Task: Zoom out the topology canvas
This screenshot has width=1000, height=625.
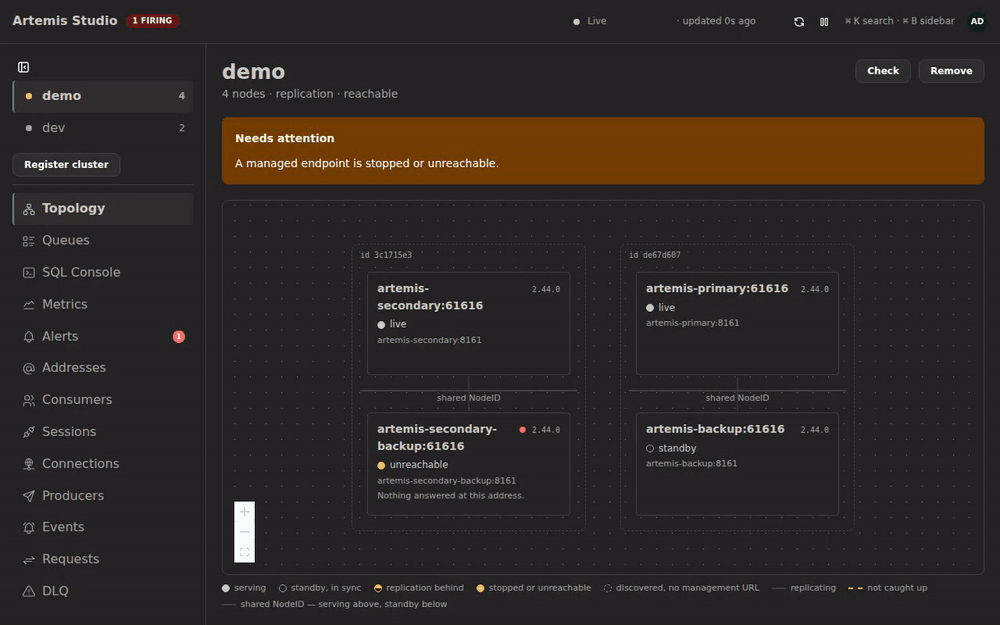Action: point(244,532)
